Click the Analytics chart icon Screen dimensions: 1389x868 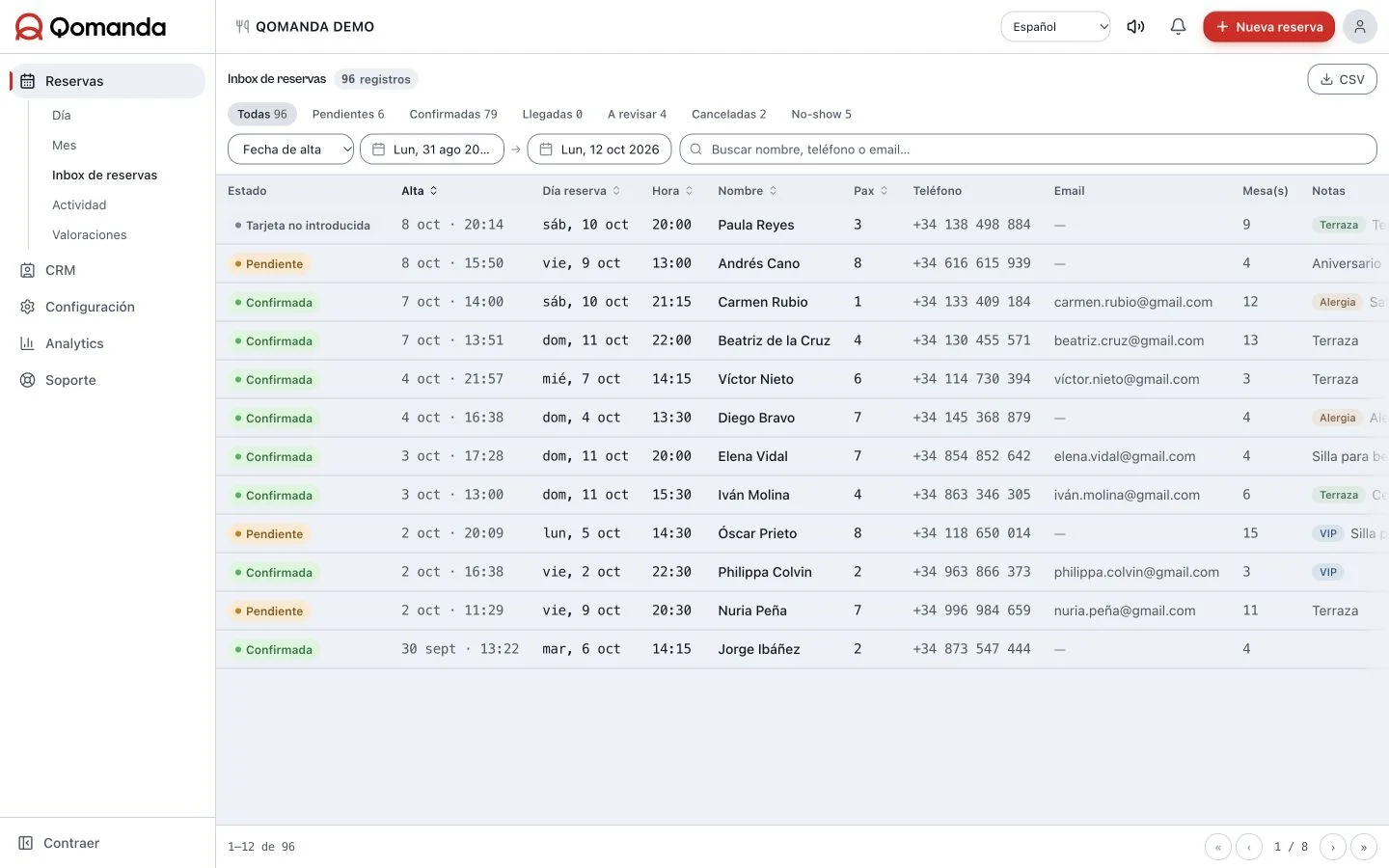(28, 343)
